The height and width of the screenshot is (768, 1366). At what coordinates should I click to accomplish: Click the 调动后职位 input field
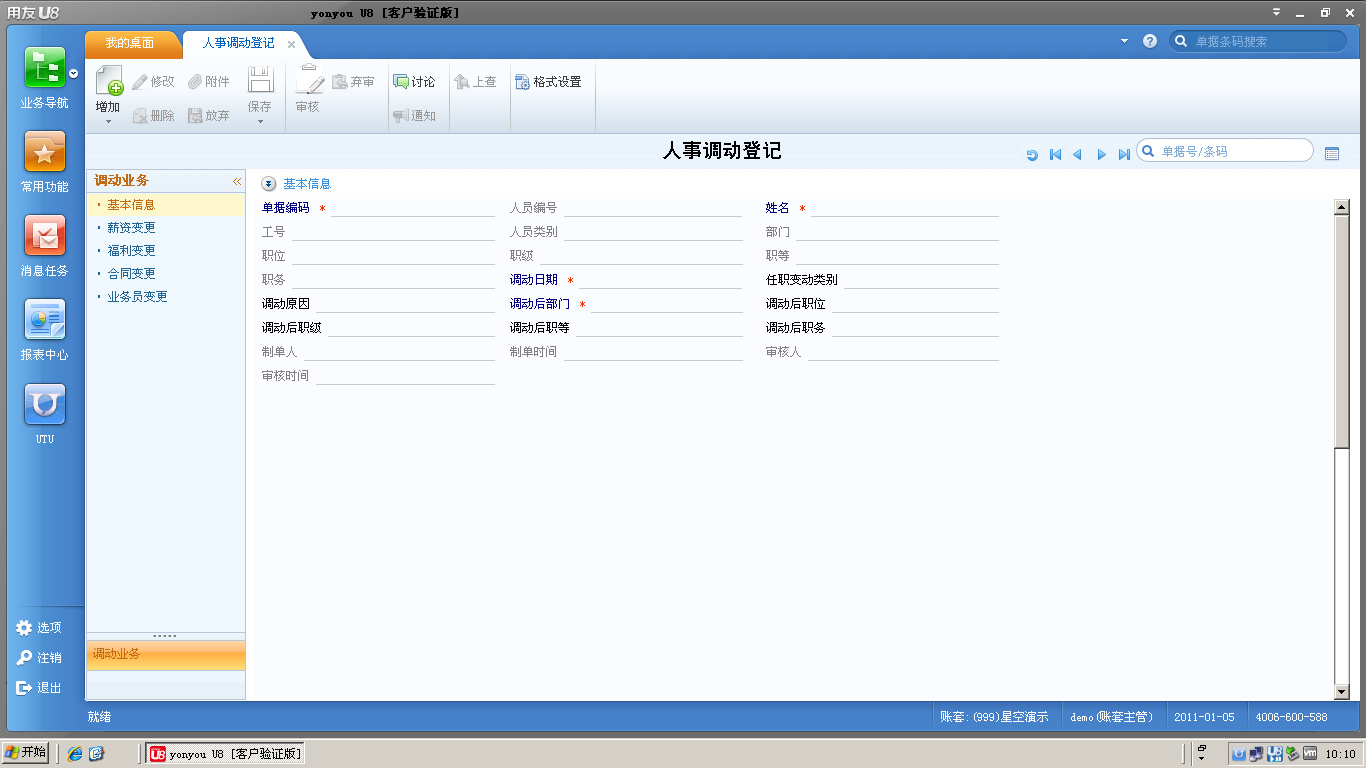(915, 304)
